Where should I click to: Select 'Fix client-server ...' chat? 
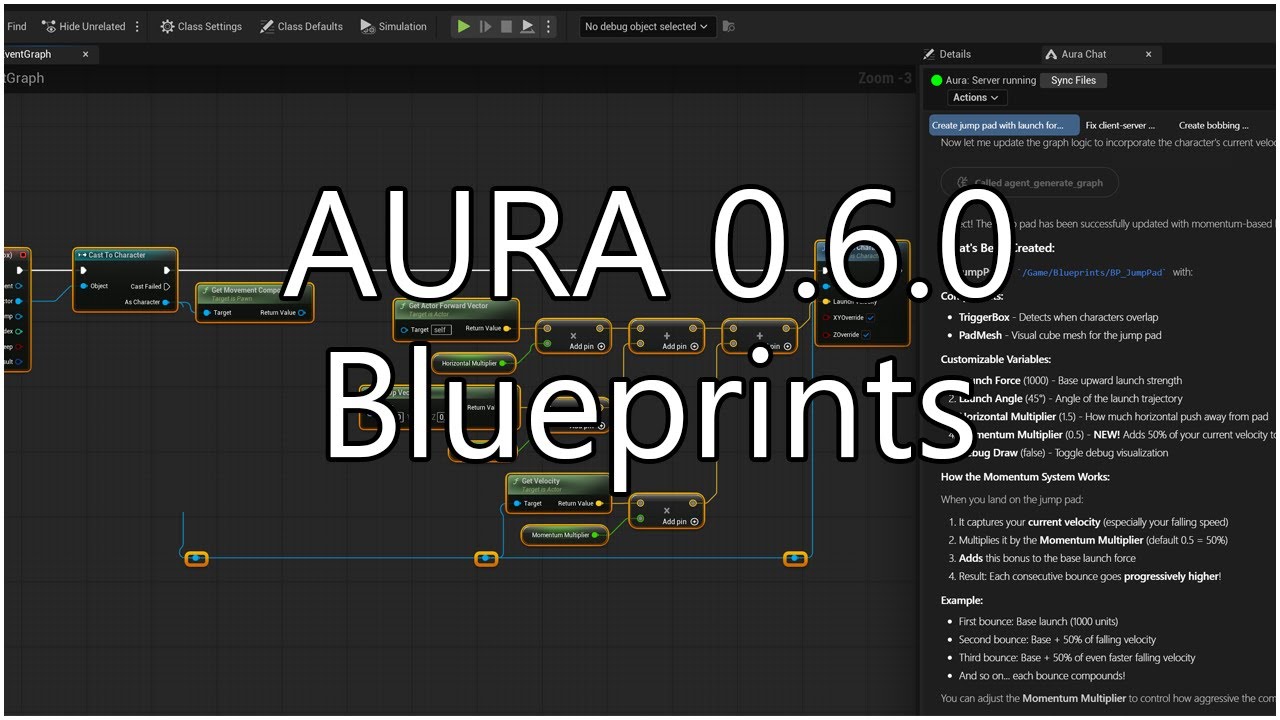tap(1120, 125)
